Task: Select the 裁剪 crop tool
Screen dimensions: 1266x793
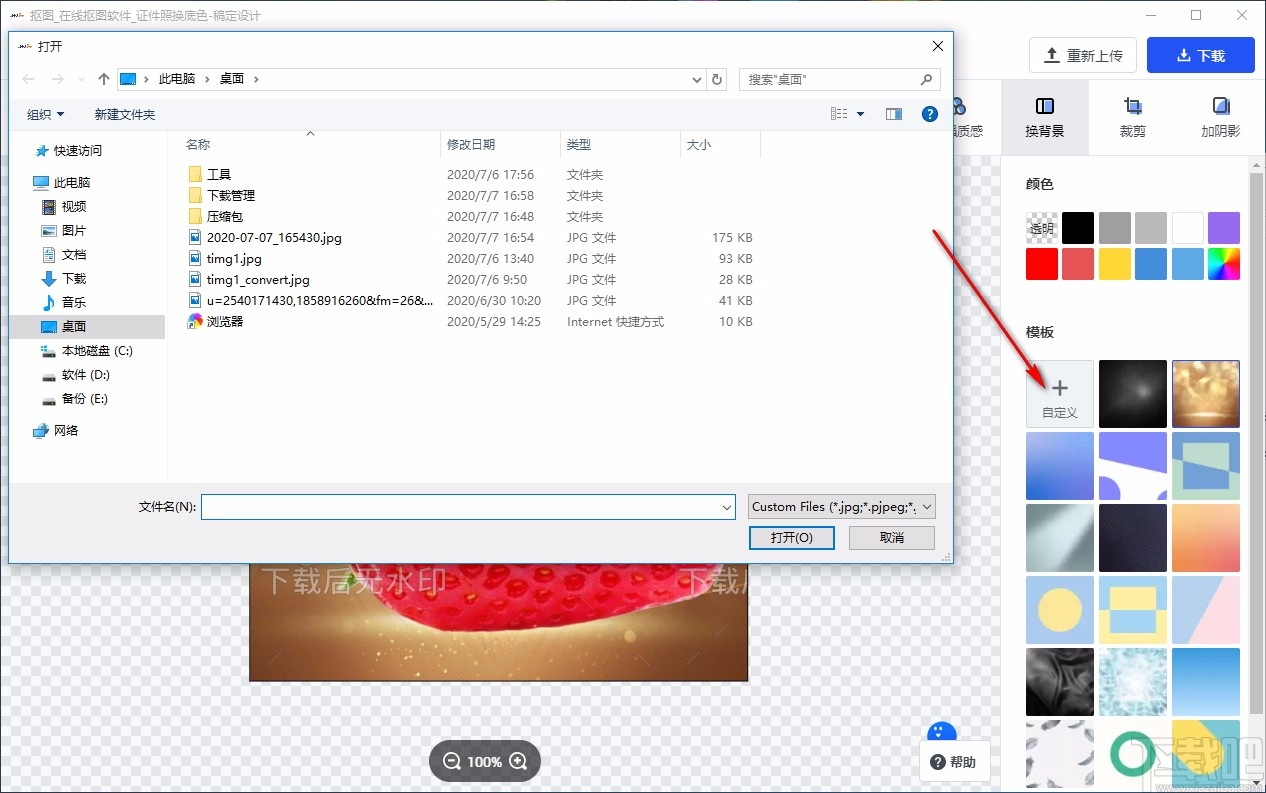Action: coord(1132,117)
